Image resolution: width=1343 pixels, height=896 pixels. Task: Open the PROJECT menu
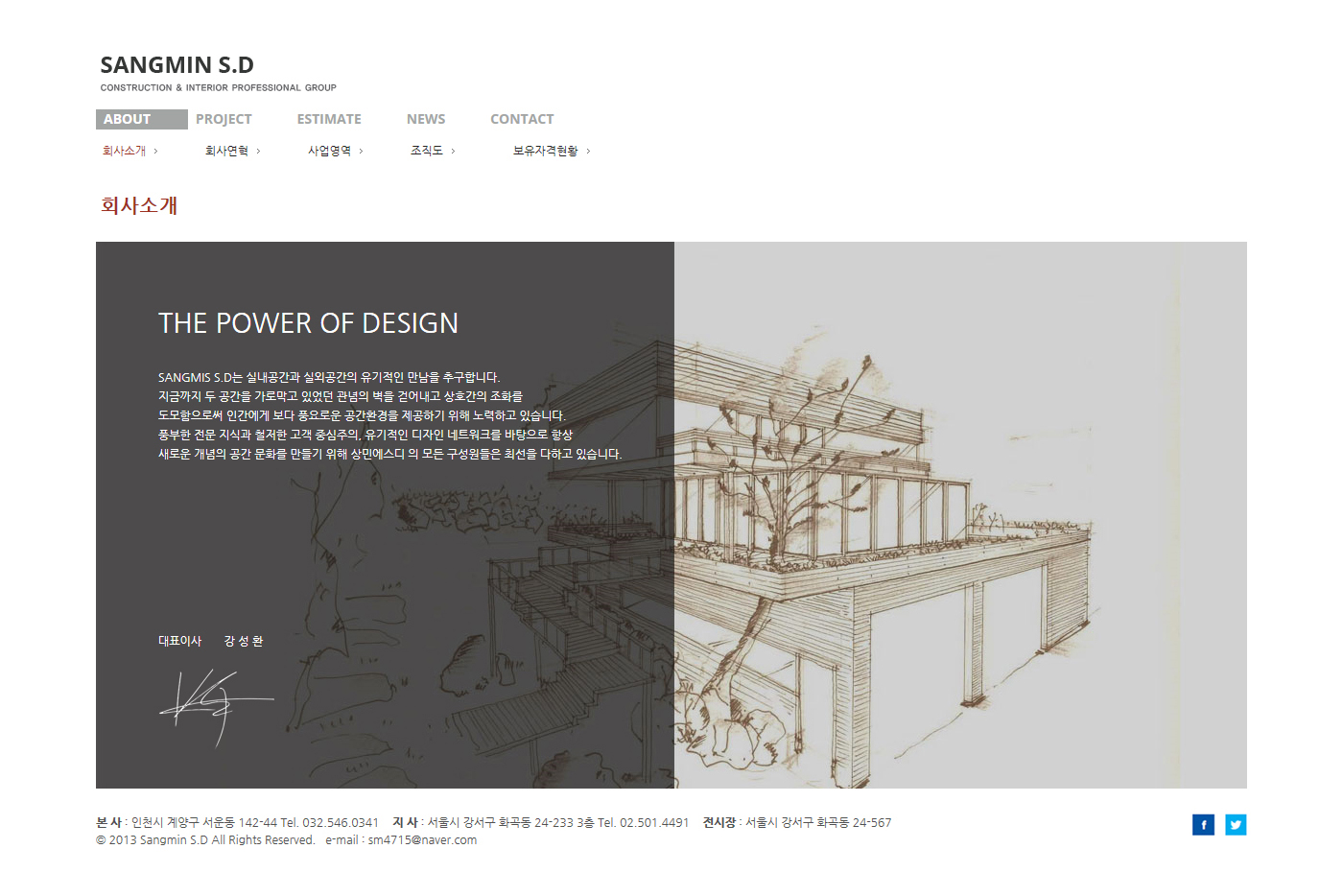click(x=224, y=119)
